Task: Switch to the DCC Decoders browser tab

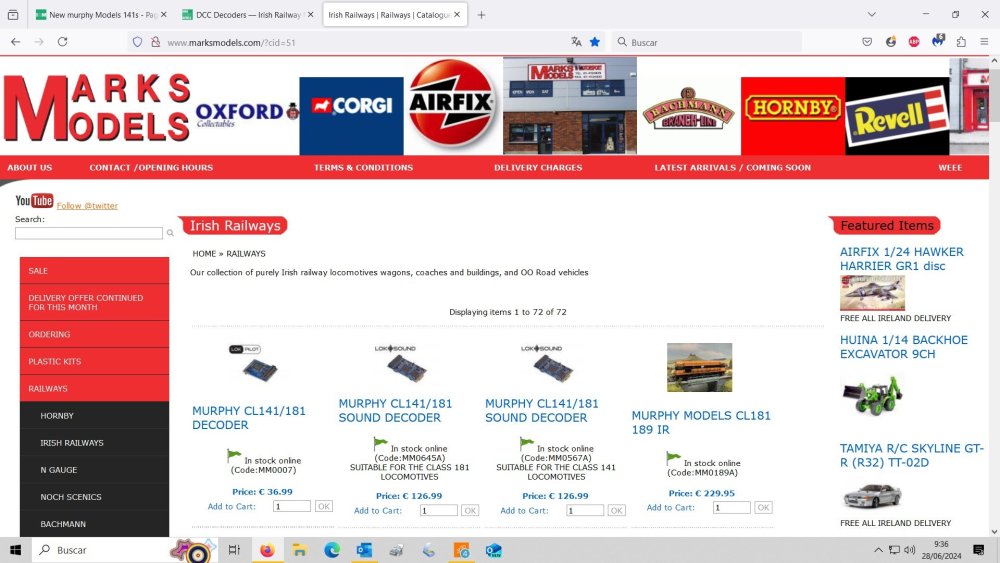Action: click(x=246, y=15)
